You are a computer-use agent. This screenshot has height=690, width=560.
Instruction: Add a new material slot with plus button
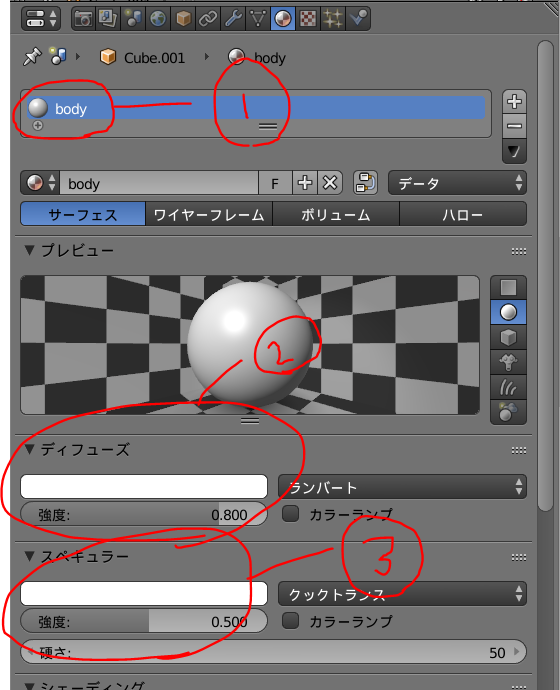click(x=514, y=102)
